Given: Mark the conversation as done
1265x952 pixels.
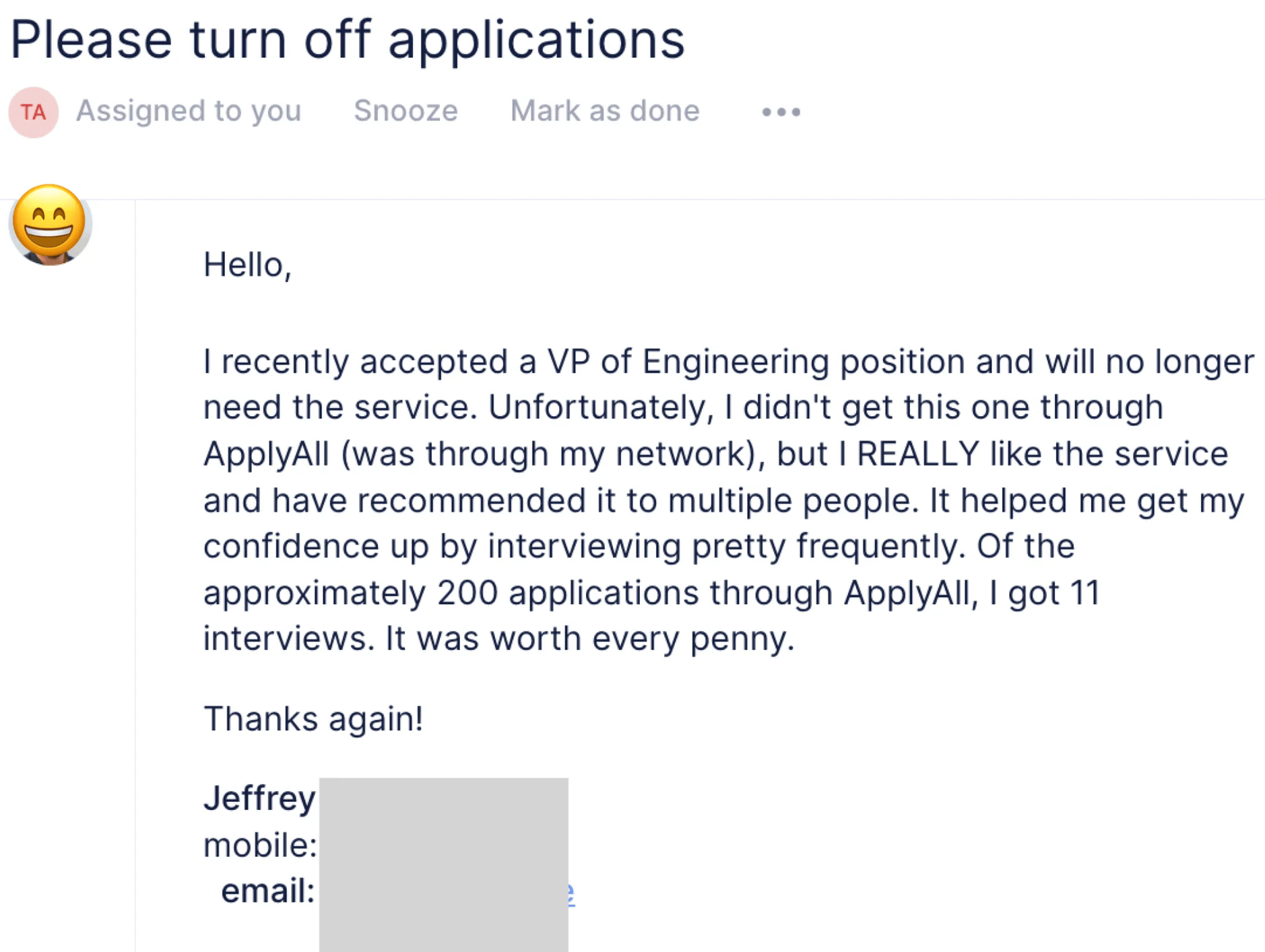Looking at the screenshot, I should click(604, 110).
